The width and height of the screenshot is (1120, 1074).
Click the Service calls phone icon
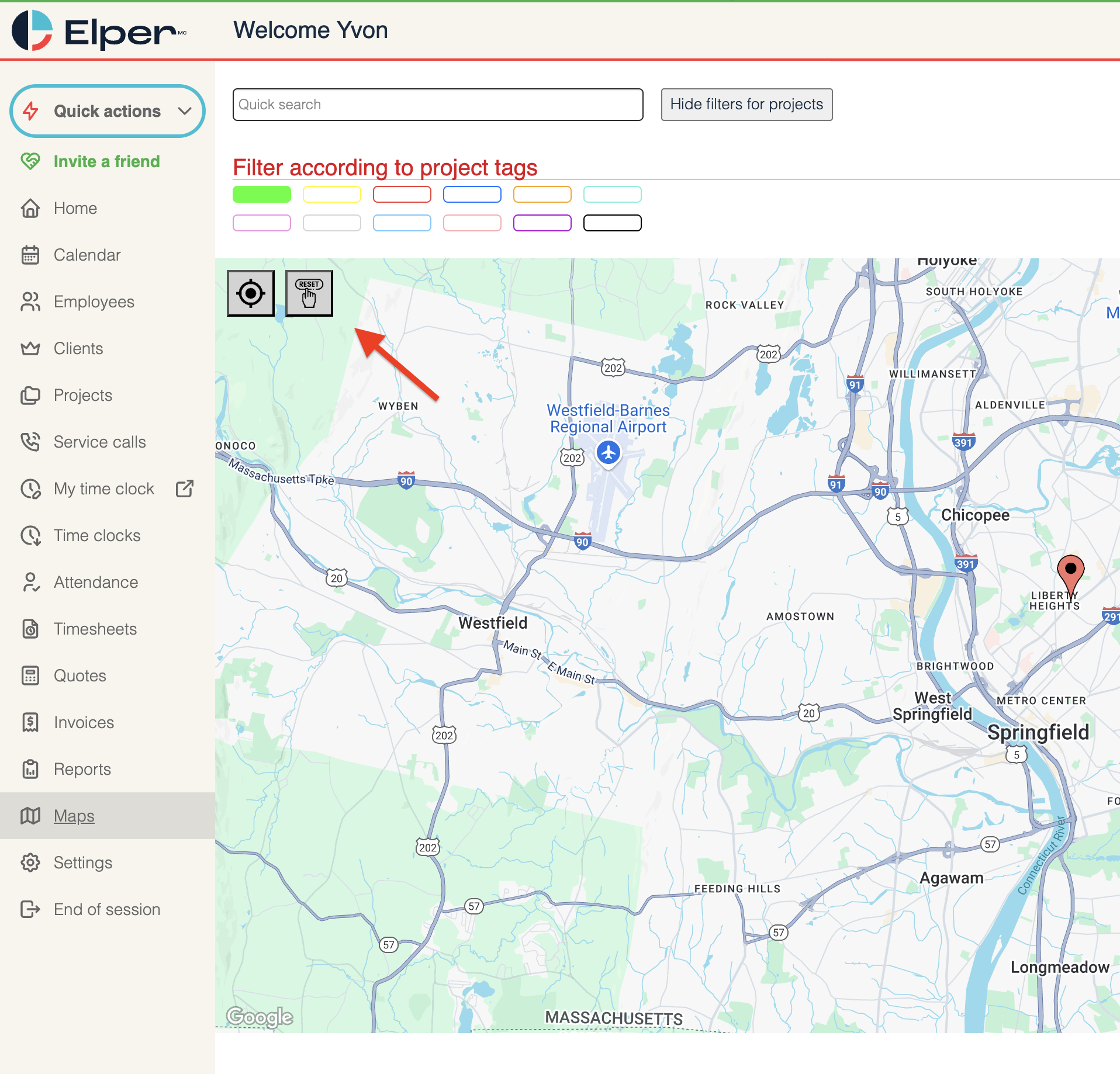pos(30,442)
